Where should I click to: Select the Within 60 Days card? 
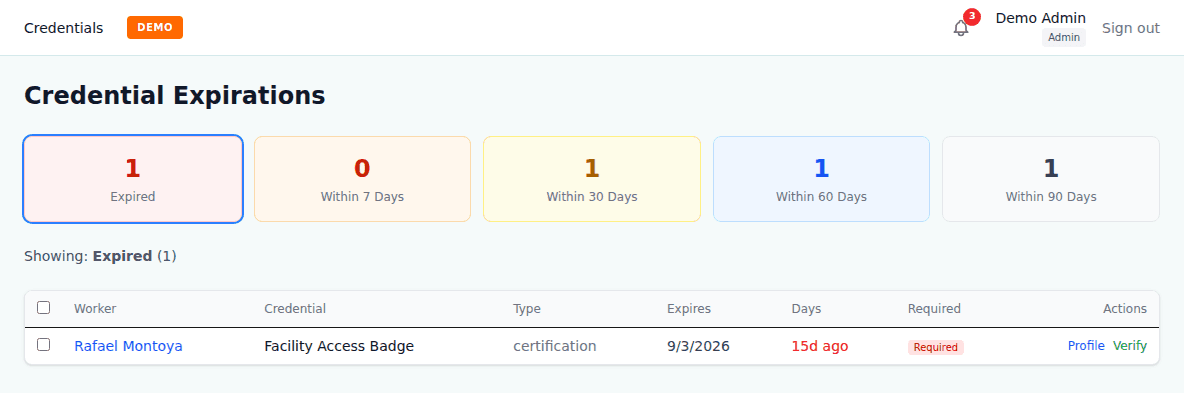point(822,179)
